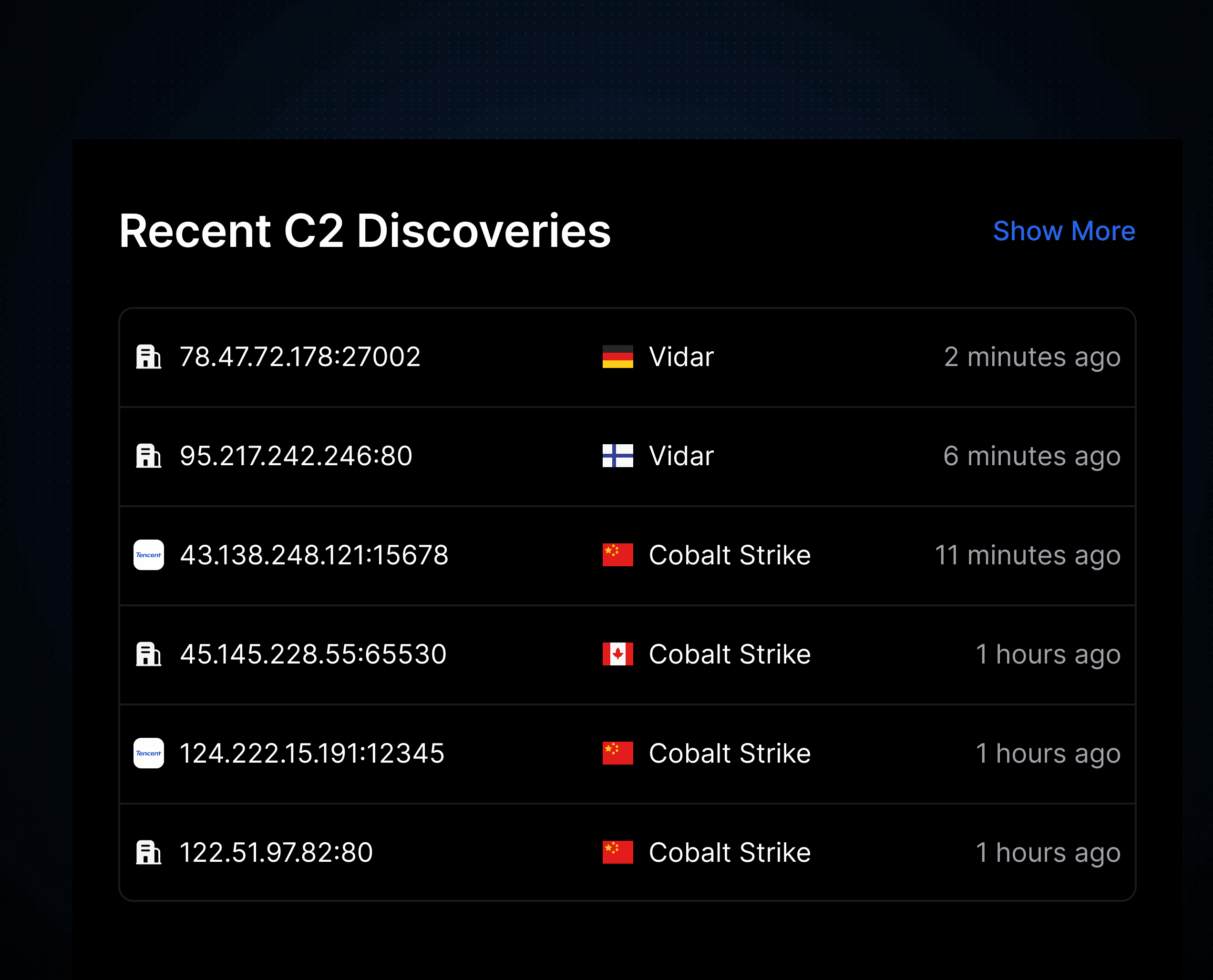Click the China flag in the 11 minutes ago row

coord(617,555)
